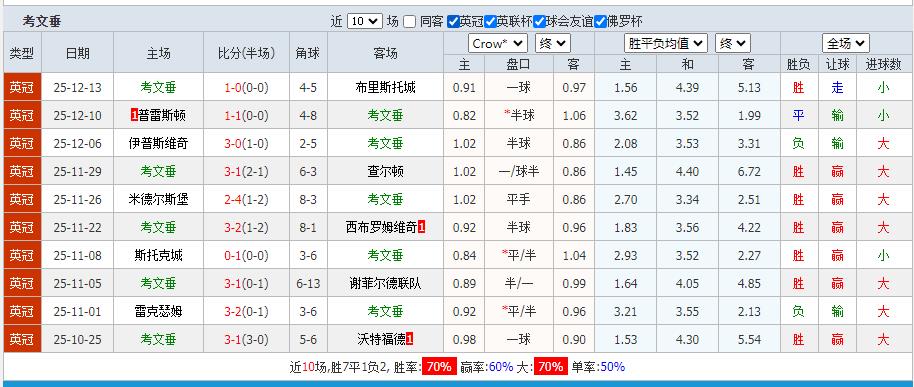Click the handicap 半/一 cell

pos(518,283)
